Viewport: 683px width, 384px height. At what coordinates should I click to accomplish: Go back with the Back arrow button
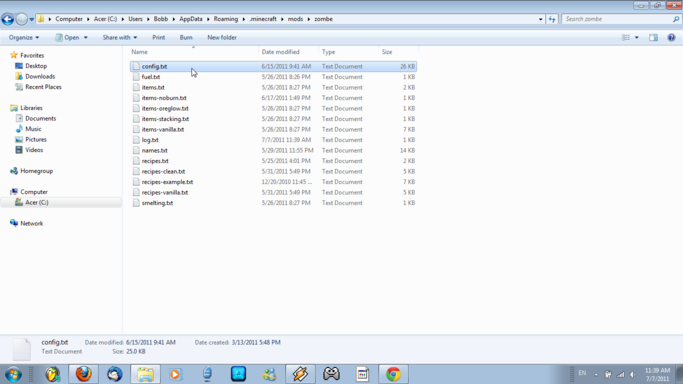[7, 19]
